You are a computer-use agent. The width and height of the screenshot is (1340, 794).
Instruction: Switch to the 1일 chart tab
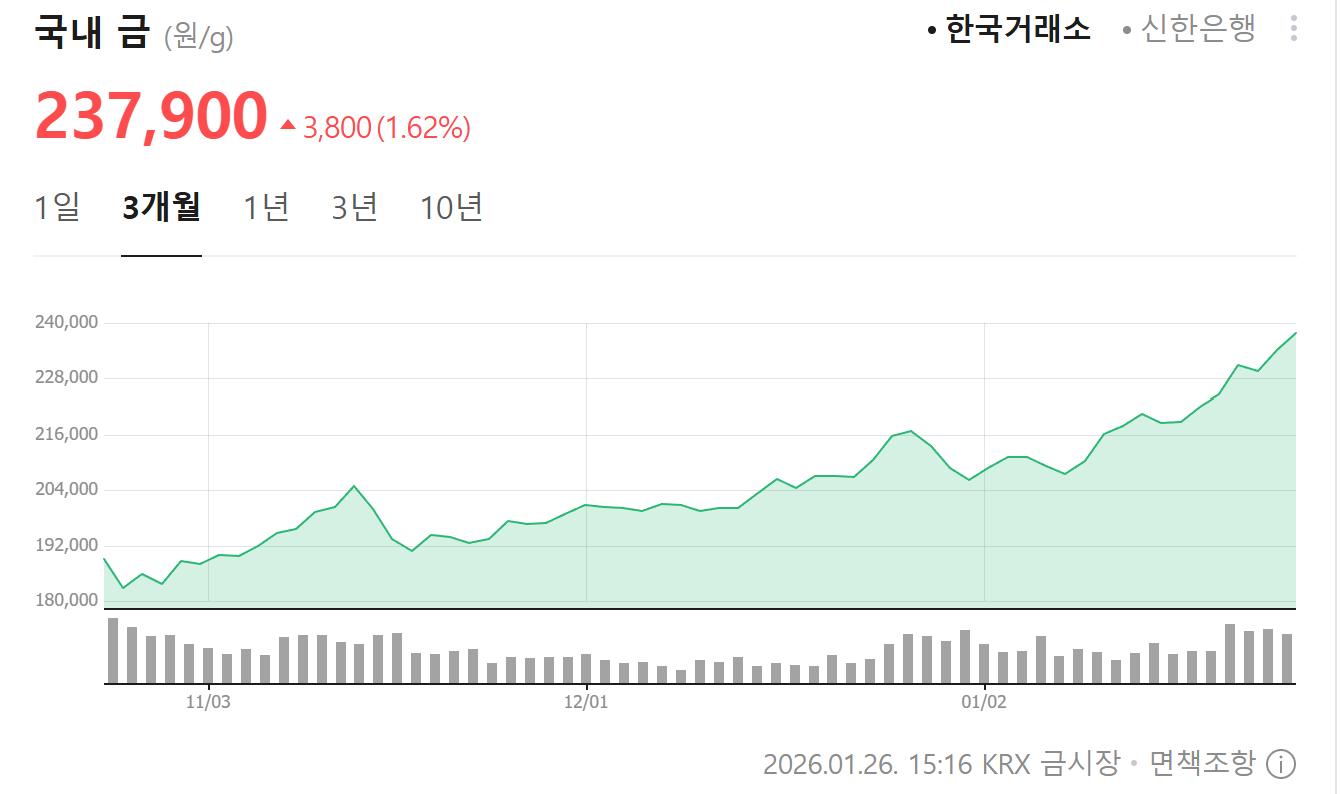pyautogui.click(x=57, y=207)
